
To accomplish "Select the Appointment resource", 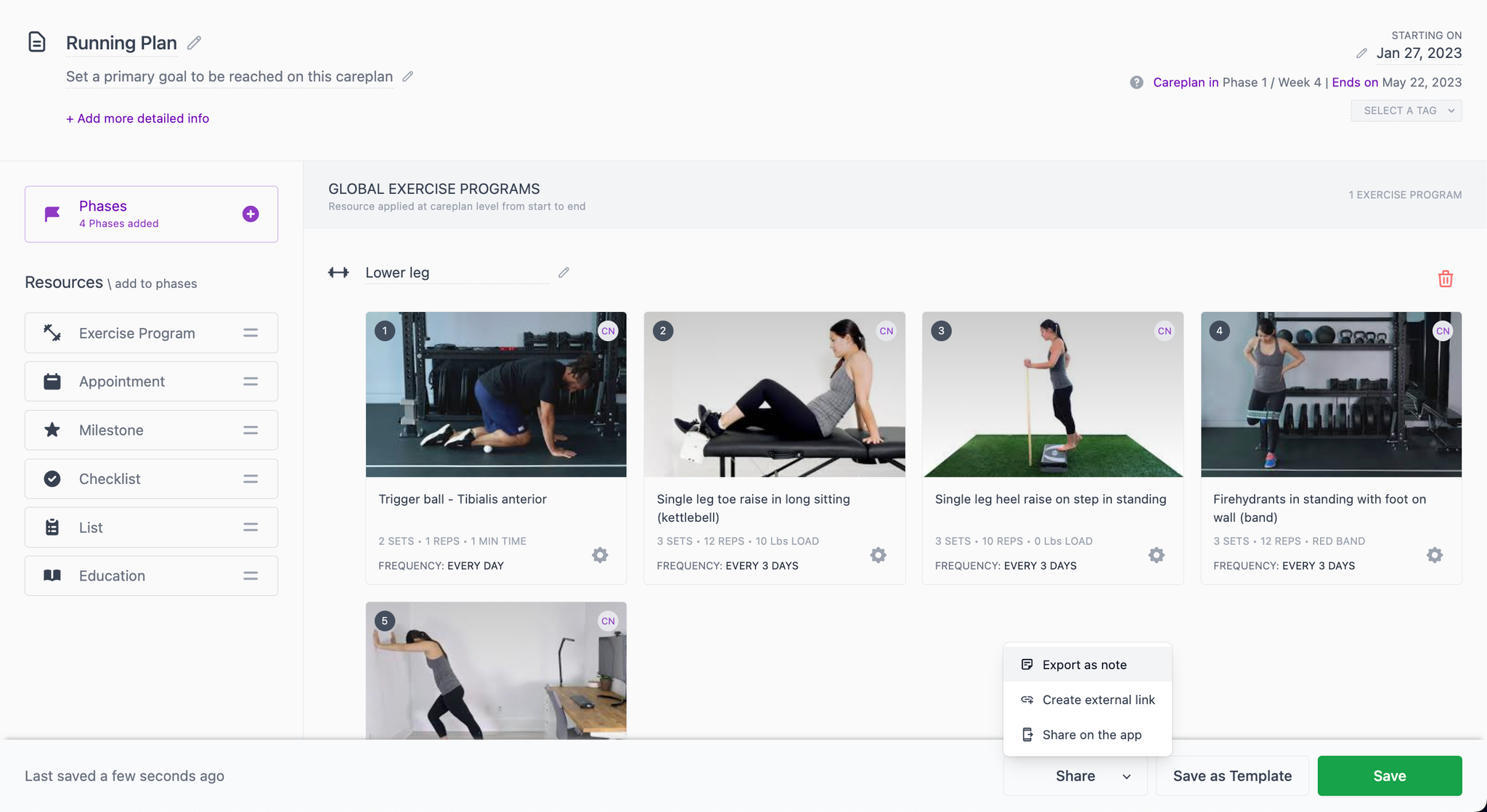I will coord(151,382).
